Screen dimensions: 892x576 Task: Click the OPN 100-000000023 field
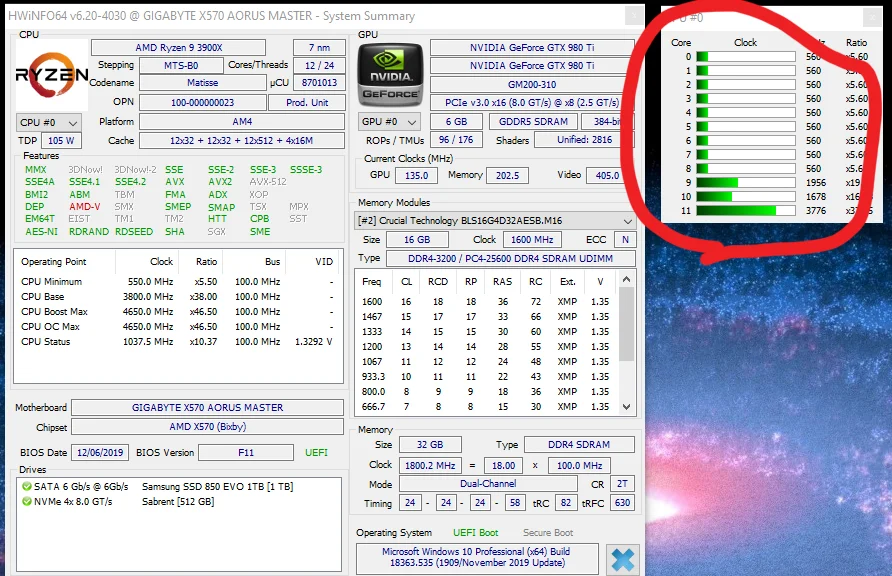pyautogui.click(x=203, y=103)
